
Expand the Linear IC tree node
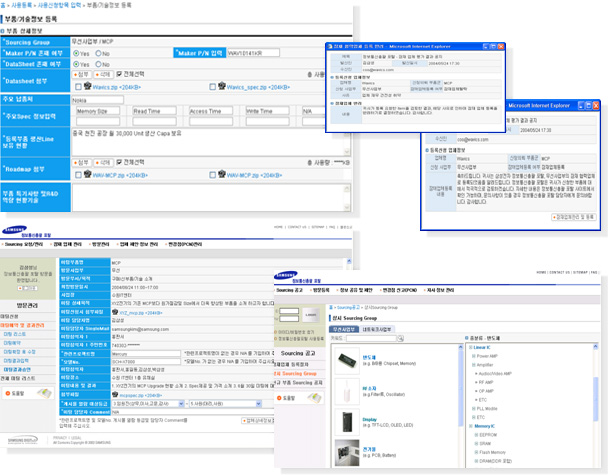coord(471,347)
